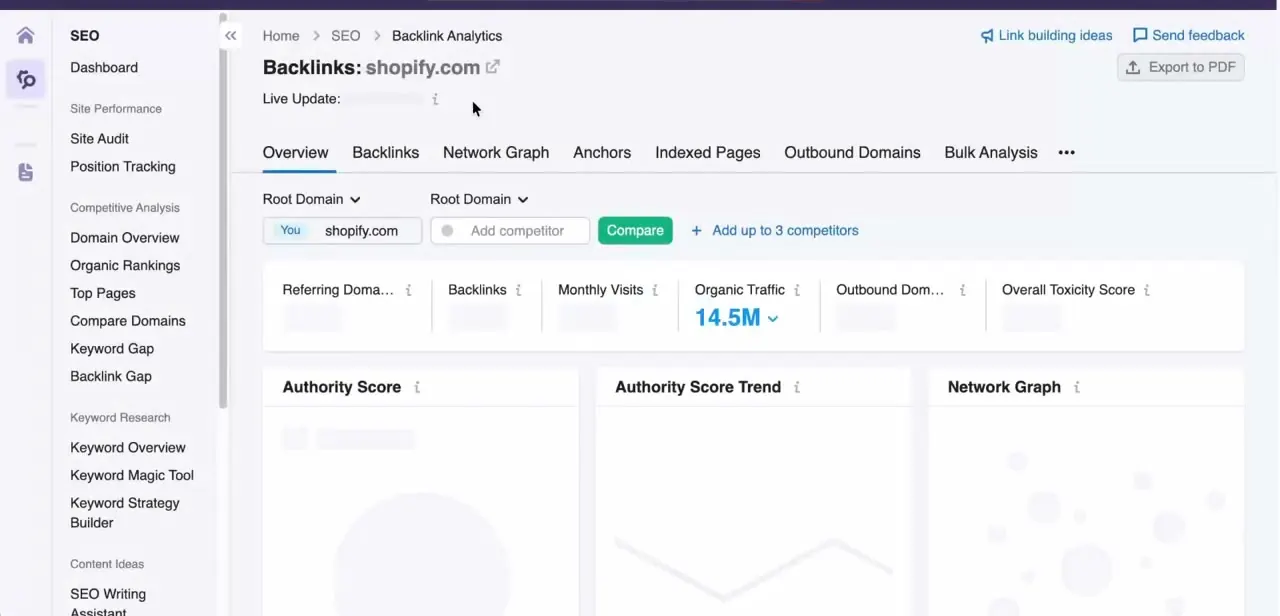Open Top Pages in the sidebar

click(x=103, y=294)
